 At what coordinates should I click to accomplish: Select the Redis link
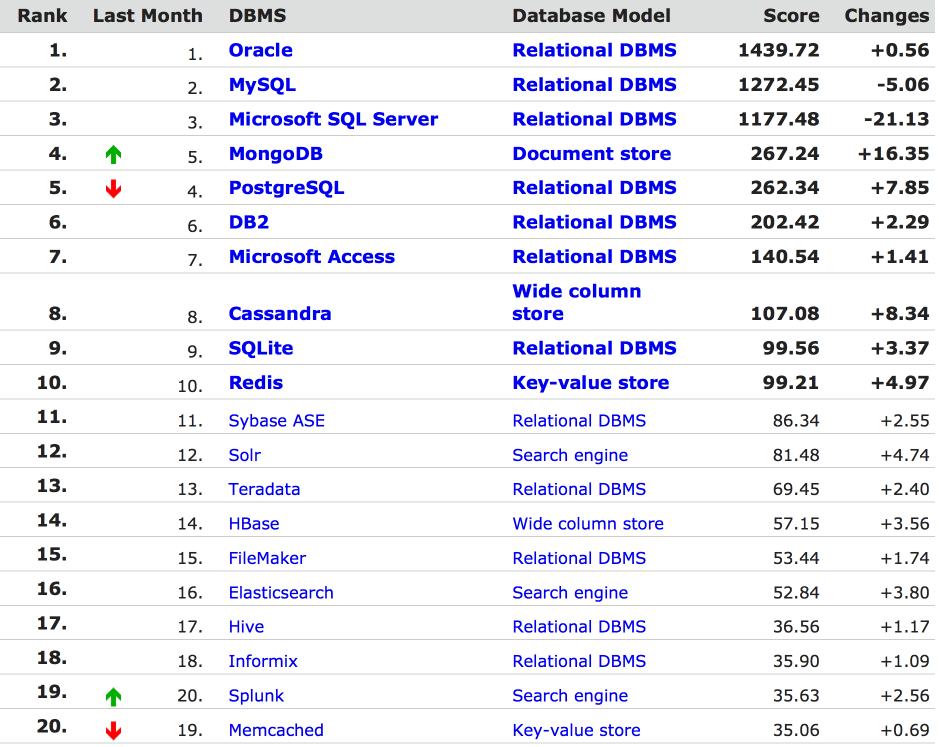(x=255, y=383)
